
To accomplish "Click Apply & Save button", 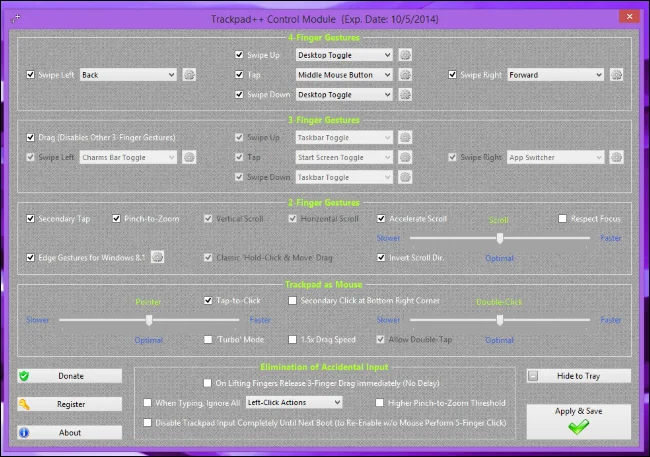I will (579, 422).
